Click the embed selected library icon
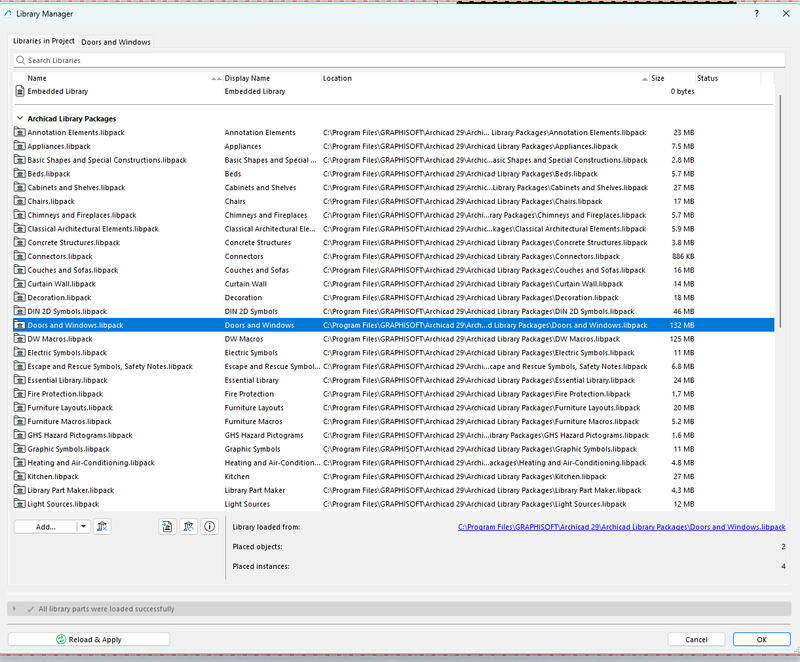 [167, 527]
